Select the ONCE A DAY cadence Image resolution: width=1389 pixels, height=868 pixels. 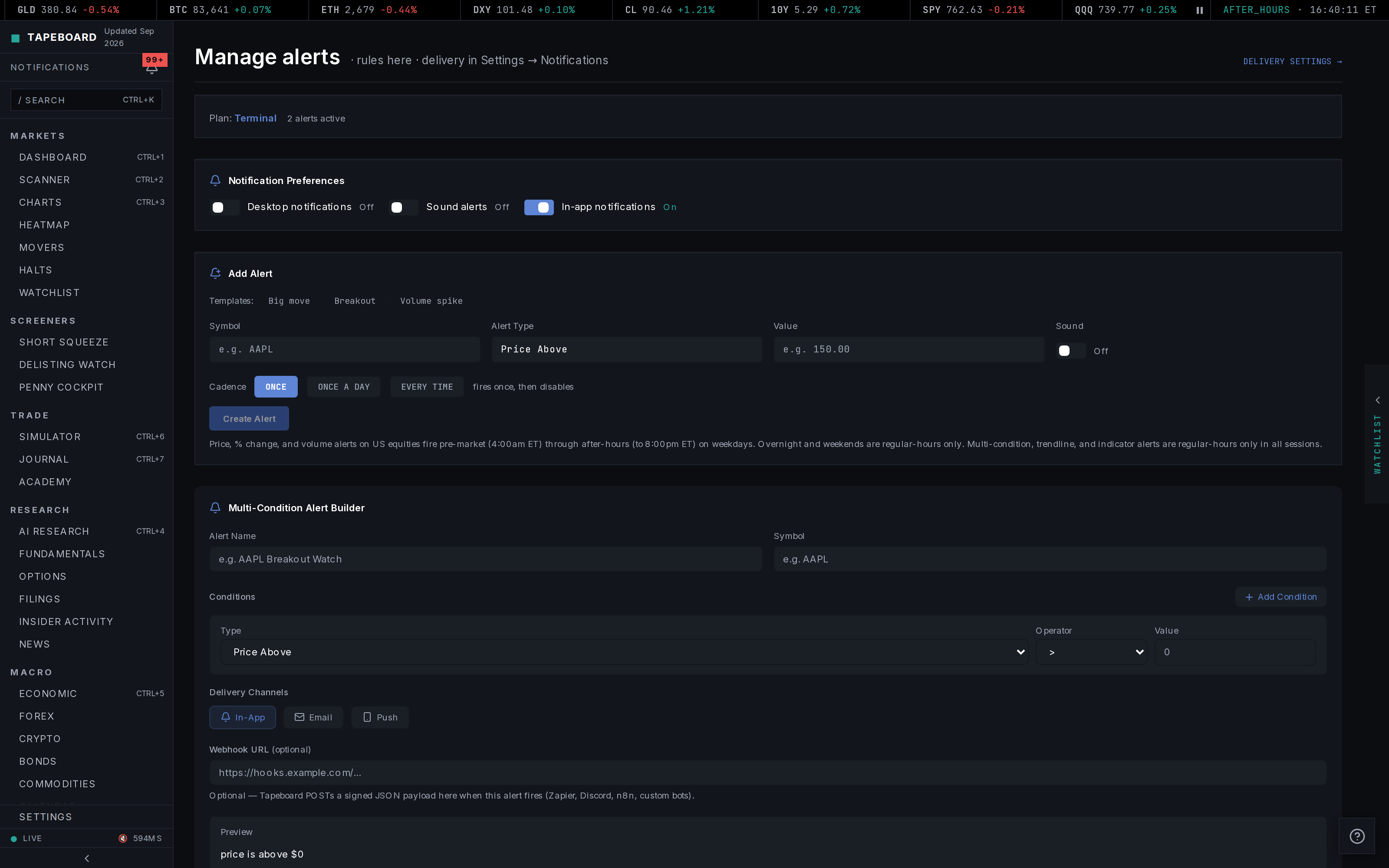click(x=344, y=387)
